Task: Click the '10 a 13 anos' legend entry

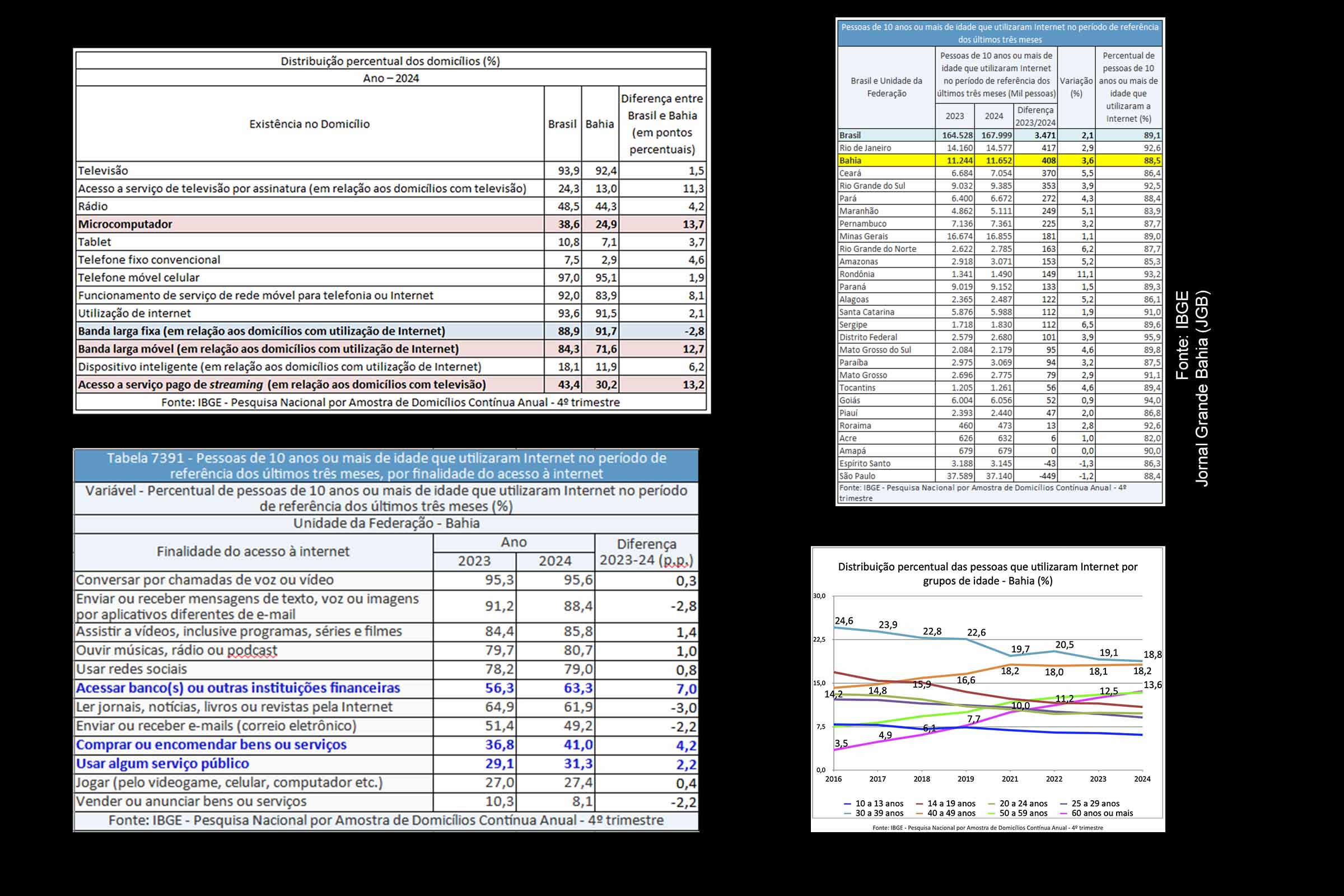Action: coord(873,804)
